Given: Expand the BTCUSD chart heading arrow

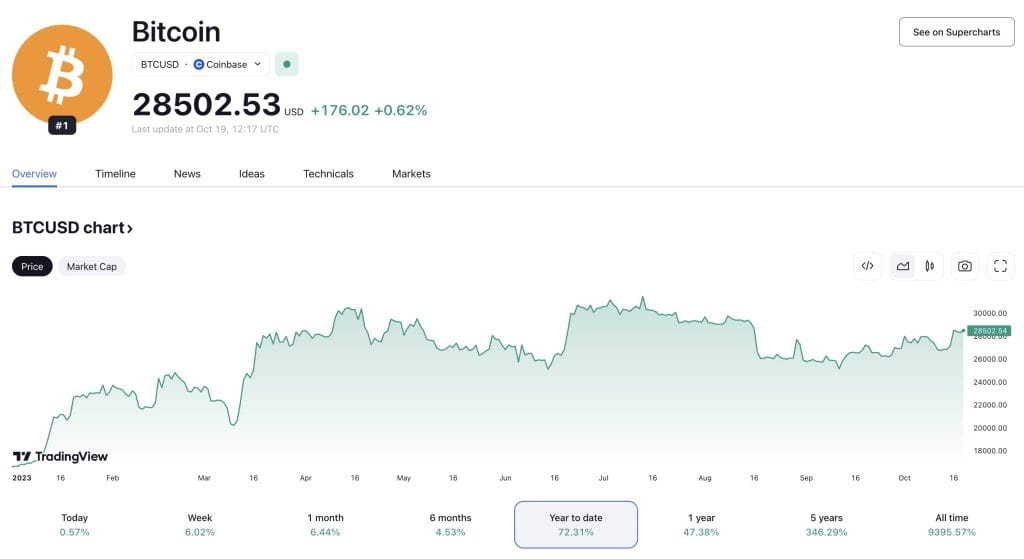Looking at the screenshot, I should coord(130,228).
